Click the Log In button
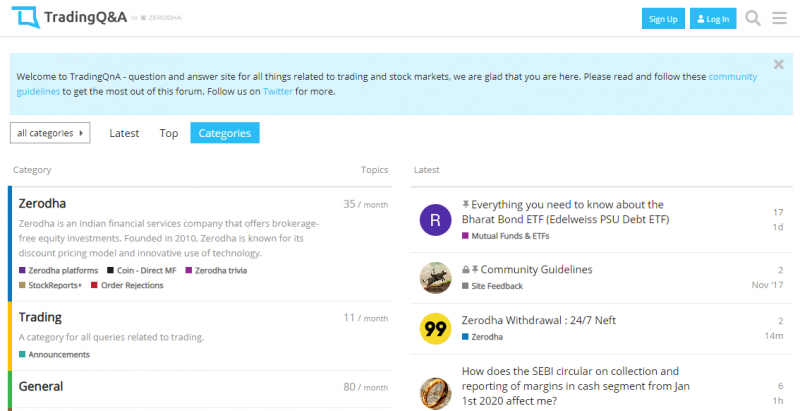 (x=713, y=19)
